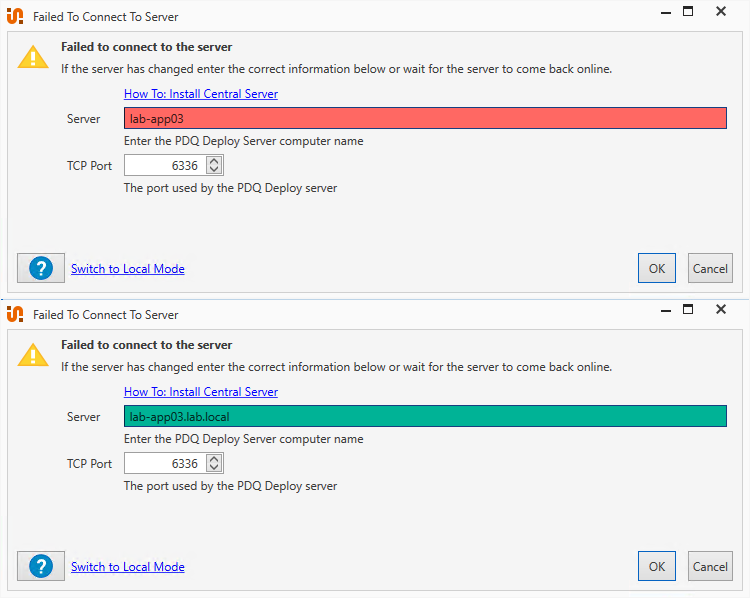
Task: Click OK in the top dialog
Action: (657, 268)
